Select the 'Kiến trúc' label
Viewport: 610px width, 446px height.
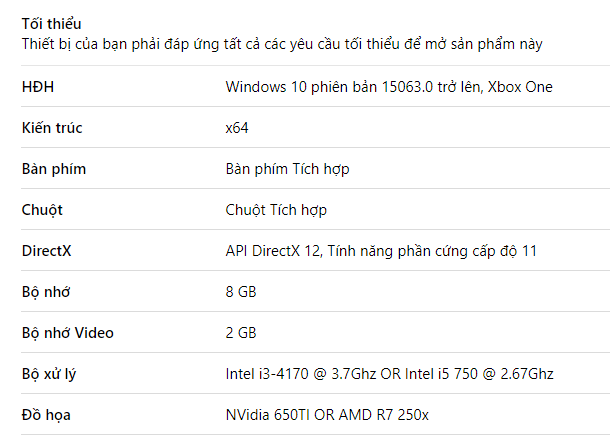click(52, 128)
